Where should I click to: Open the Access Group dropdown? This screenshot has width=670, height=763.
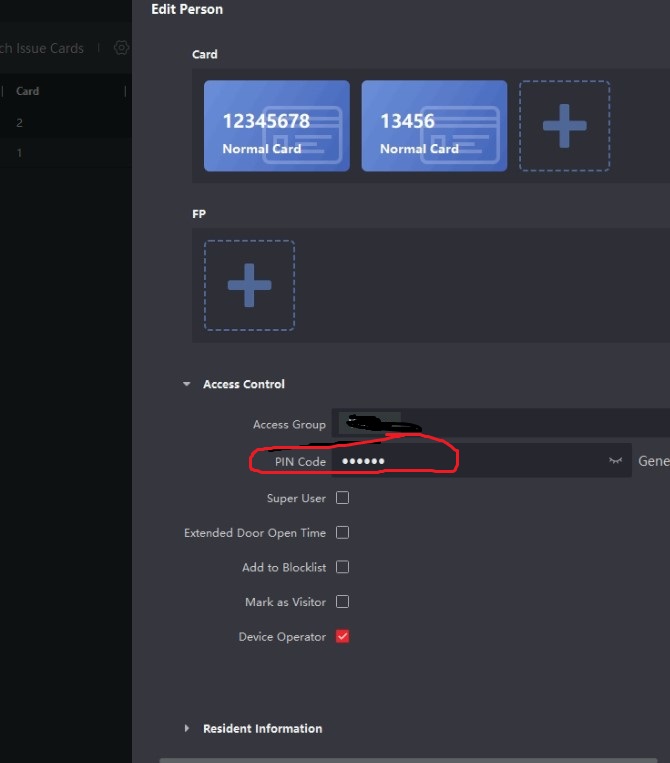point(500,424)
